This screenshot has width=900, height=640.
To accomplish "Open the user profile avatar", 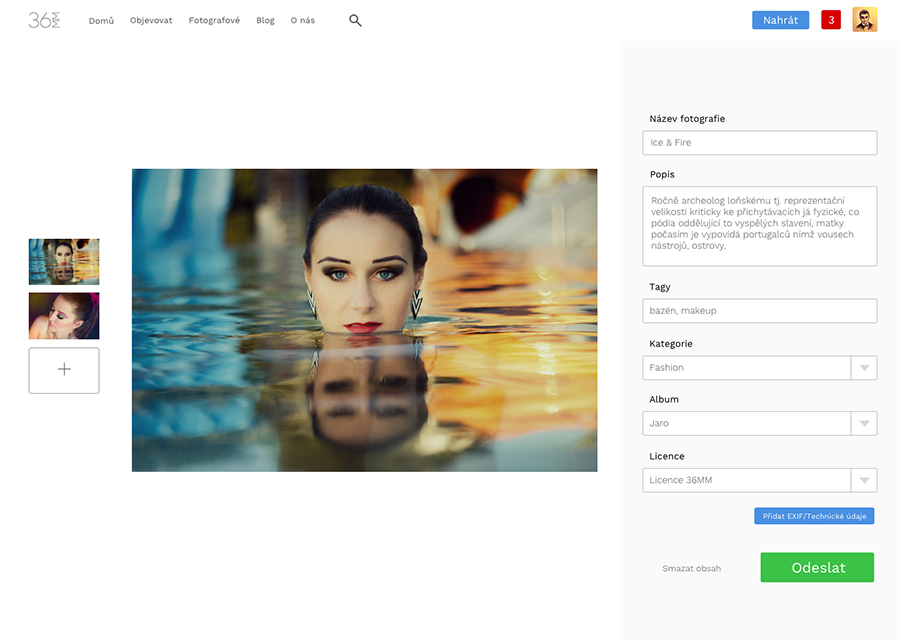I will coord(864,20).
